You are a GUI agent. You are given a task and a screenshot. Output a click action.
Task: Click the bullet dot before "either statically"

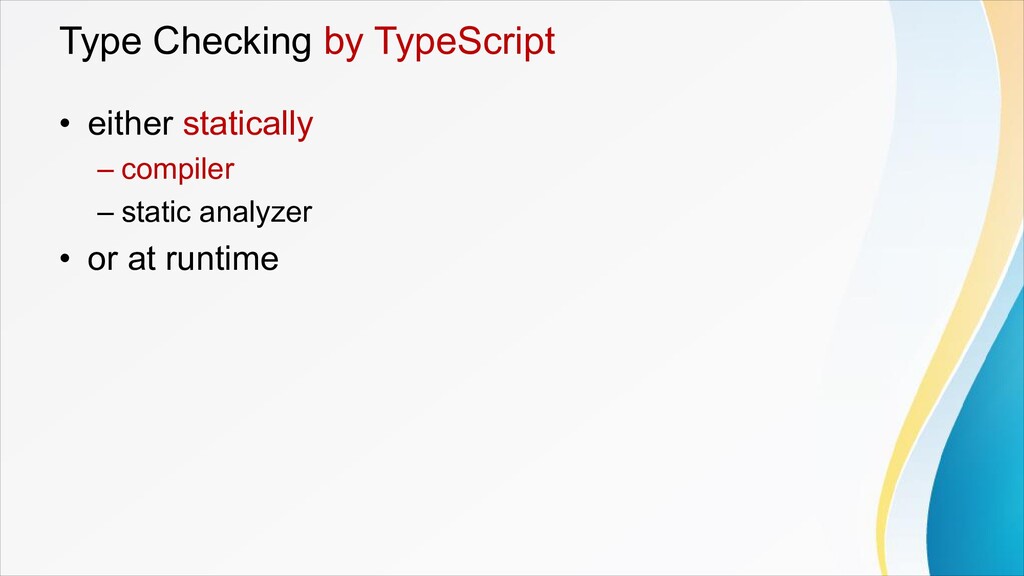64,126
